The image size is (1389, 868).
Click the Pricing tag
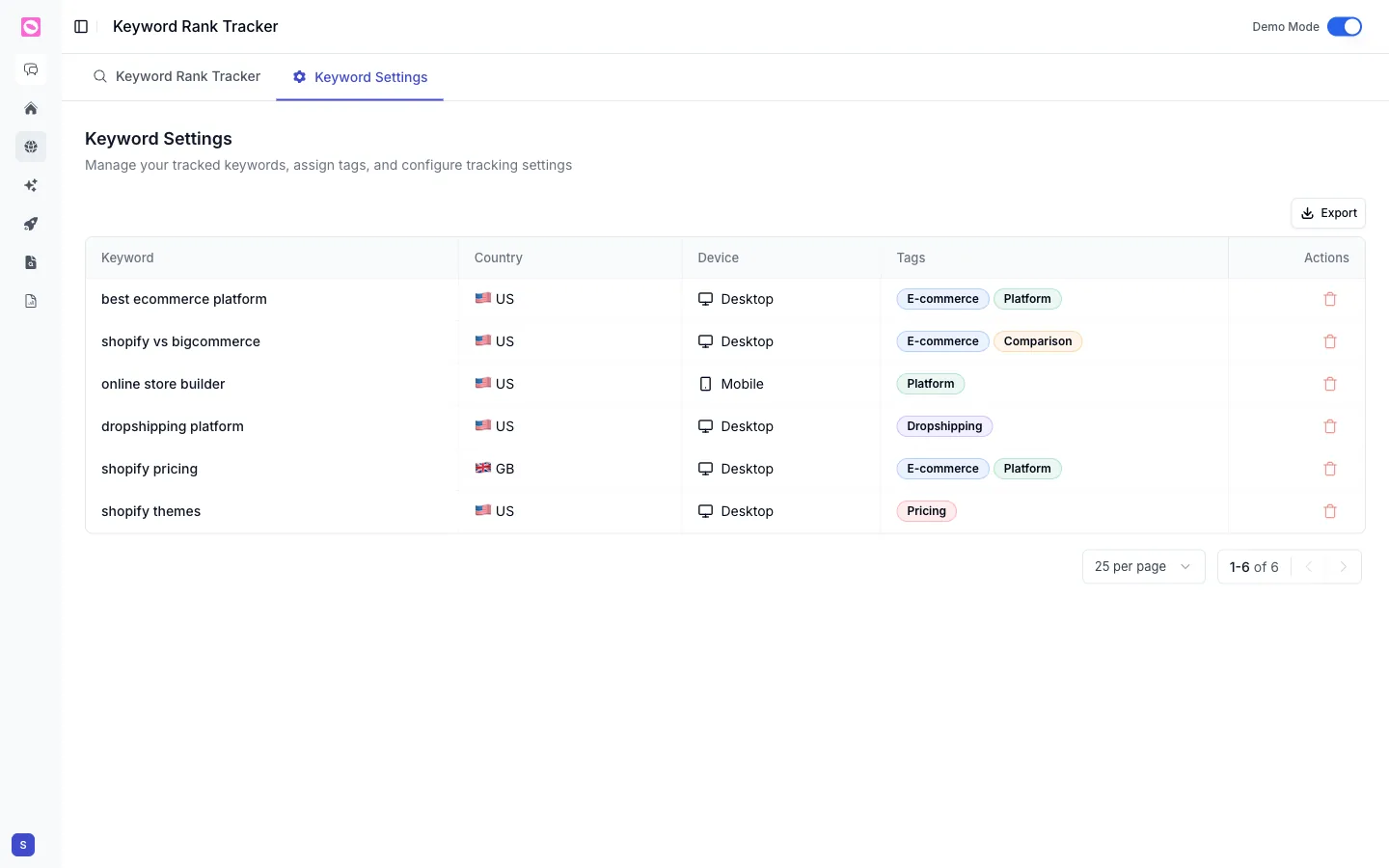(926, 511)
